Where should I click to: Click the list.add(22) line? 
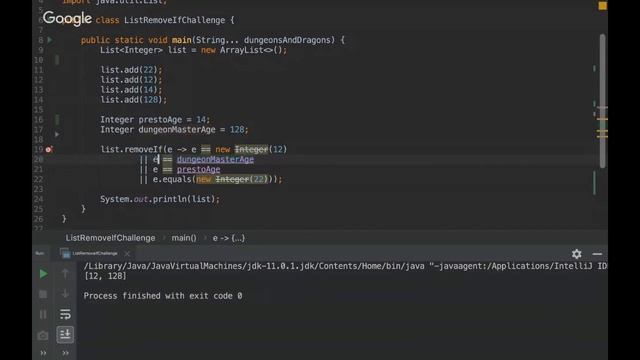pyautogui.click(x=131, y=70)
